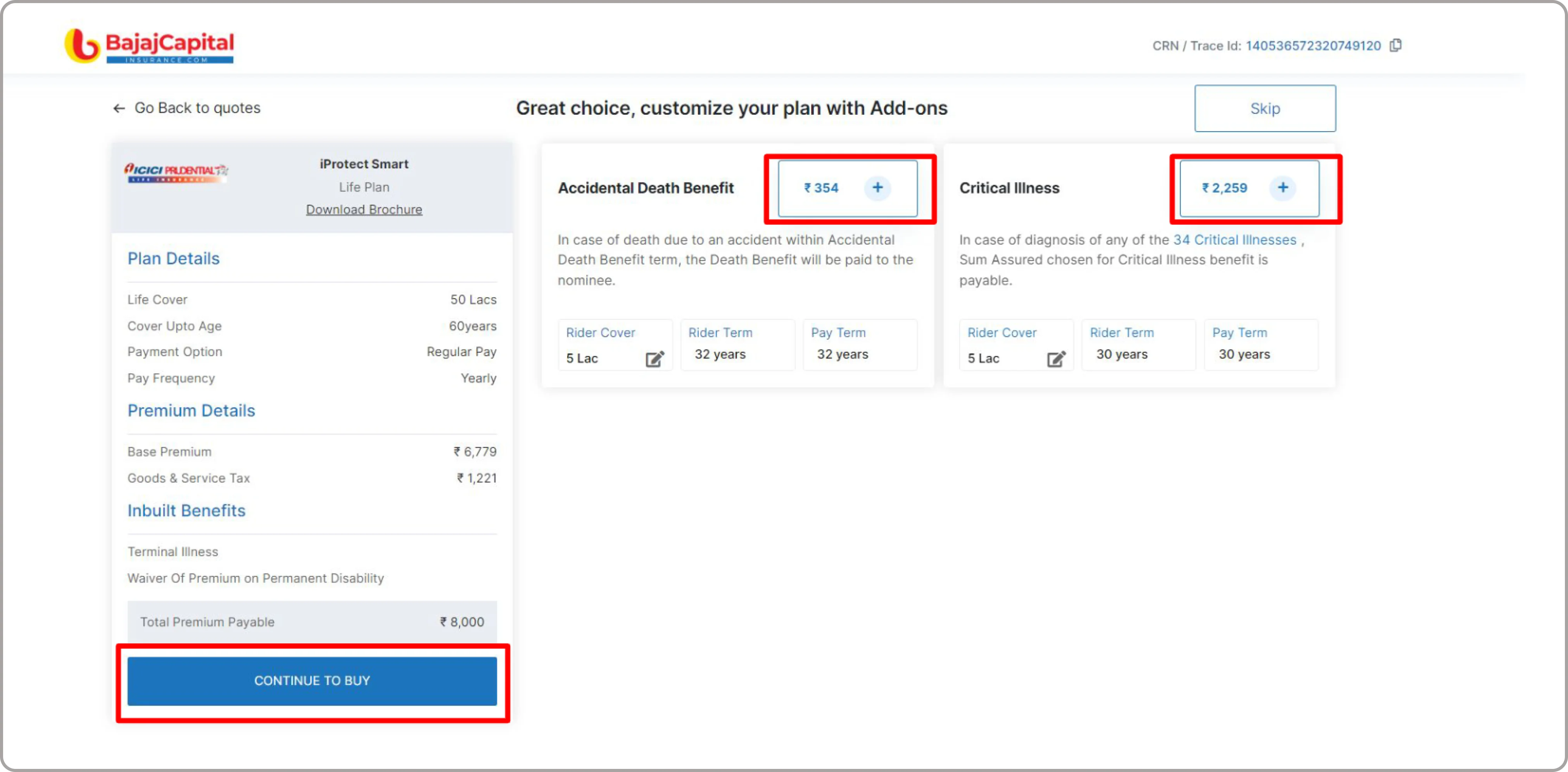Click the back arrow beside Go Back
This screenshot has width=1568, height=772.
click(x=119, y=108)
